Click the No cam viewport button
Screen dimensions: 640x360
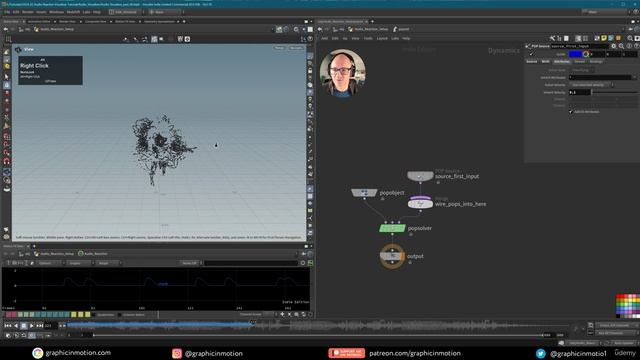pyautogui.click(x=296, y=48)
